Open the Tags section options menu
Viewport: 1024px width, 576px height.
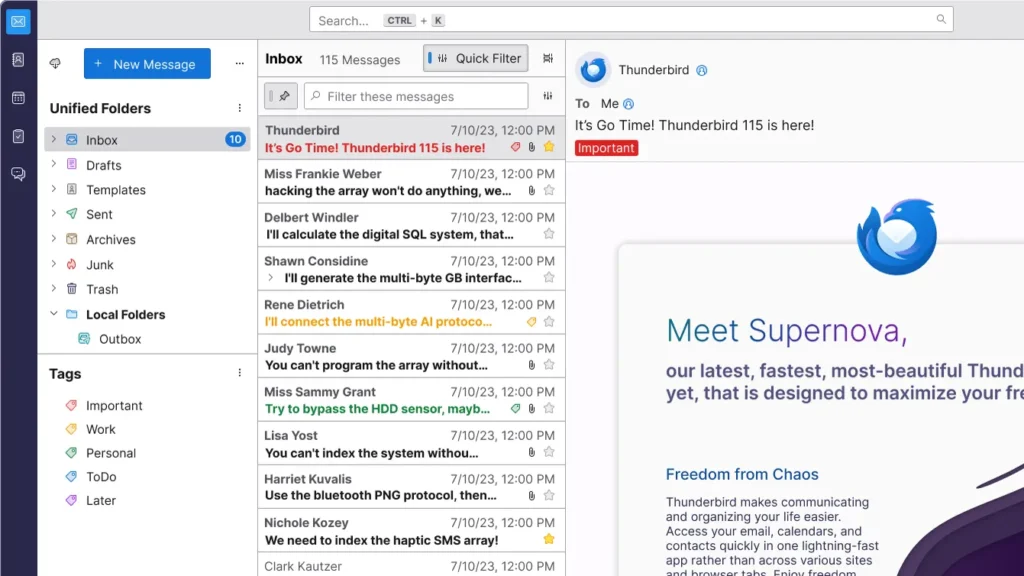coord(240,374)
